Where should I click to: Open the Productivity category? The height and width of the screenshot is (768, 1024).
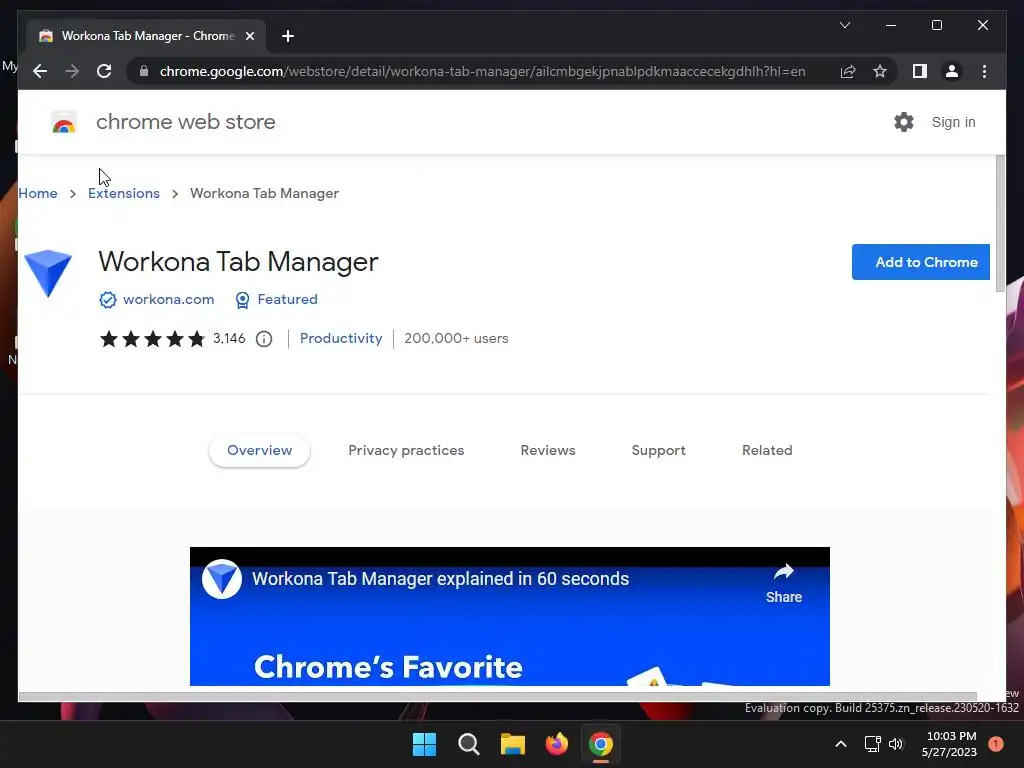341,338
